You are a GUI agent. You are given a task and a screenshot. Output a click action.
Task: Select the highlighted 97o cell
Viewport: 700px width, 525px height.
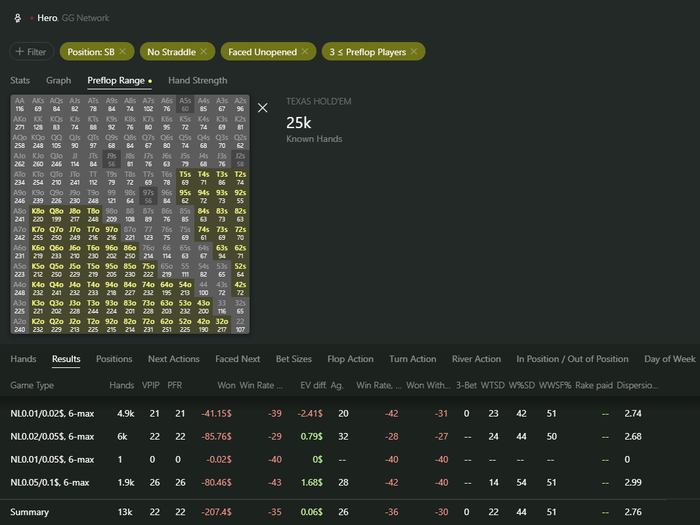tap(112, 233)
